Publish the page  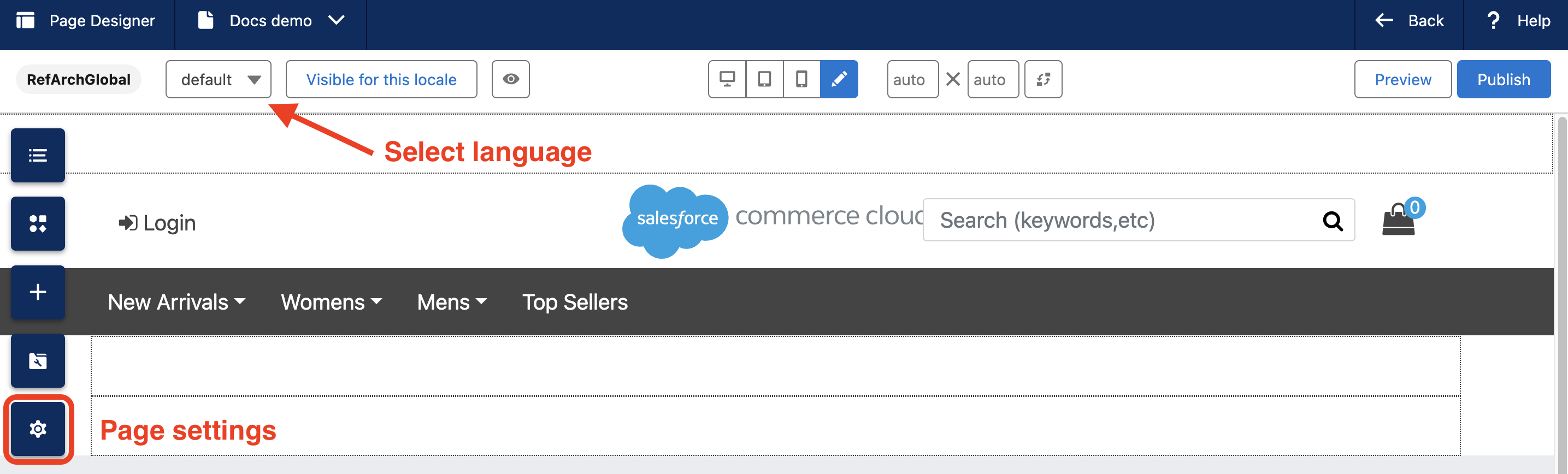1504,79
